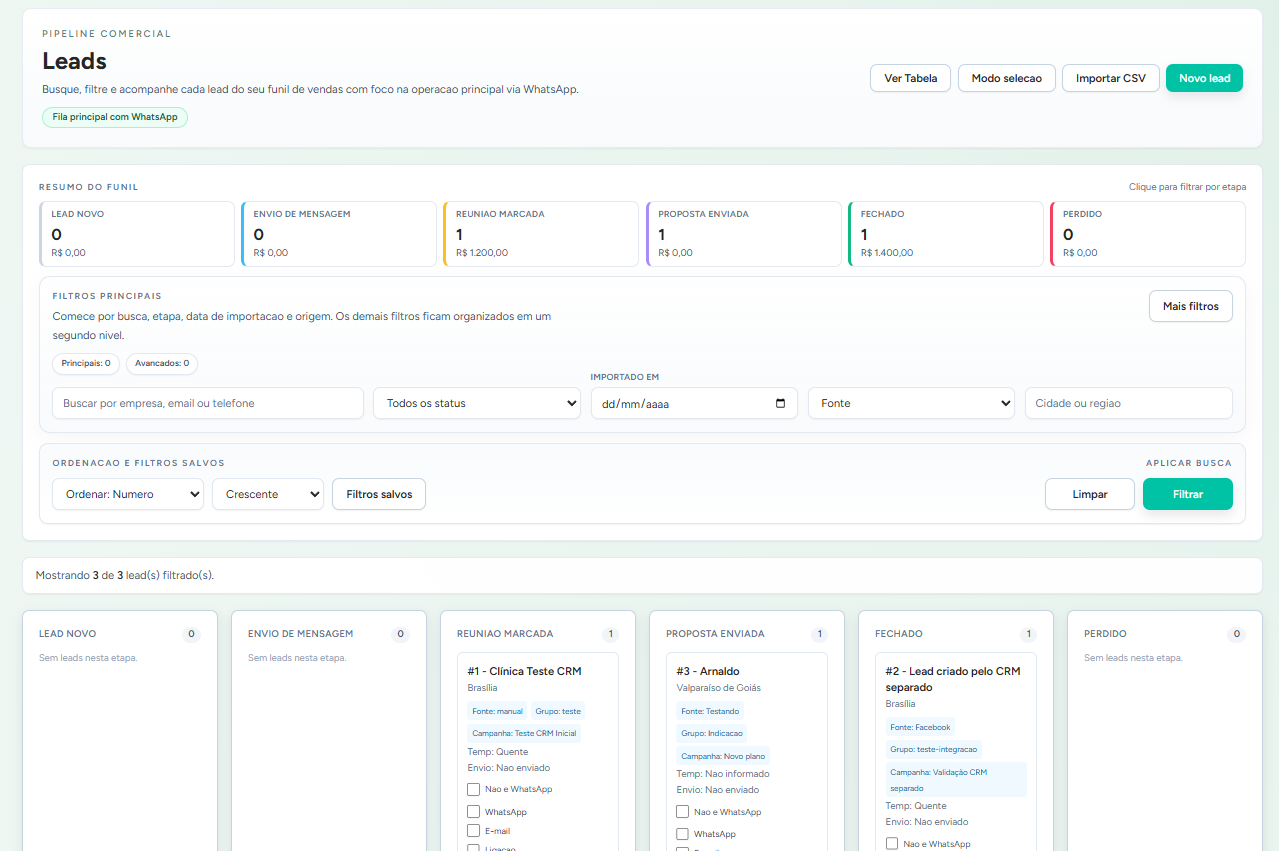The image size is (1279, 851).
Task: Click the 'Campanha: Validação CRM separado' tag
Action: [956, 780]
